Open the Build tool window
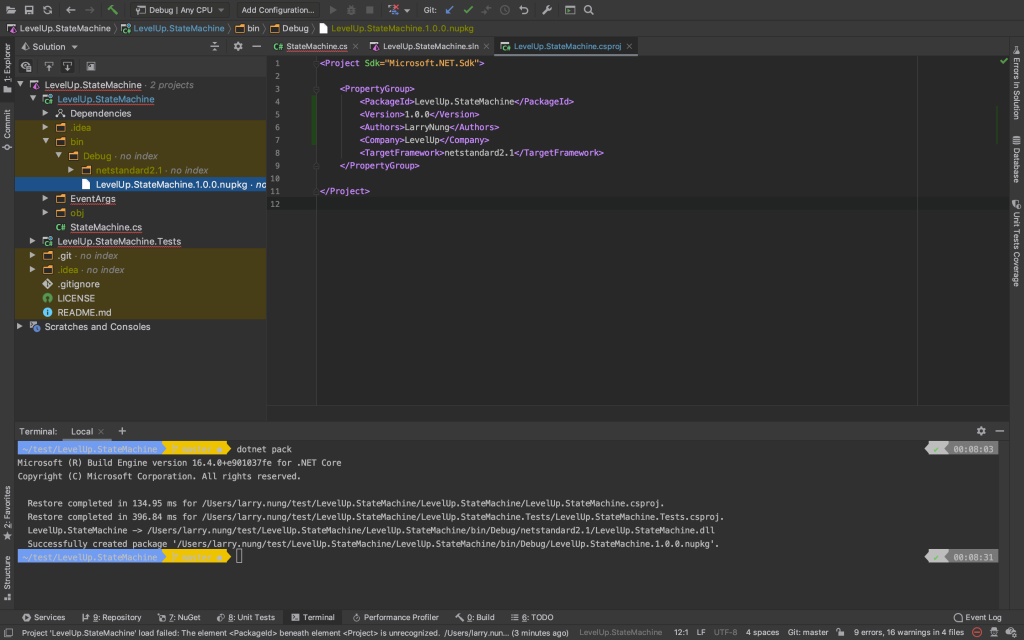 (x=475, y=617)
